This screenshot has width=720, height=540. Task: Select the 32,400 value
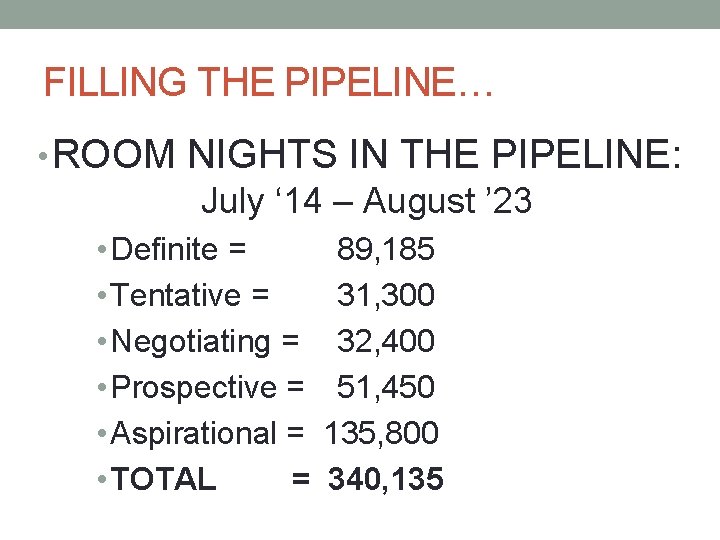(385, 341)
